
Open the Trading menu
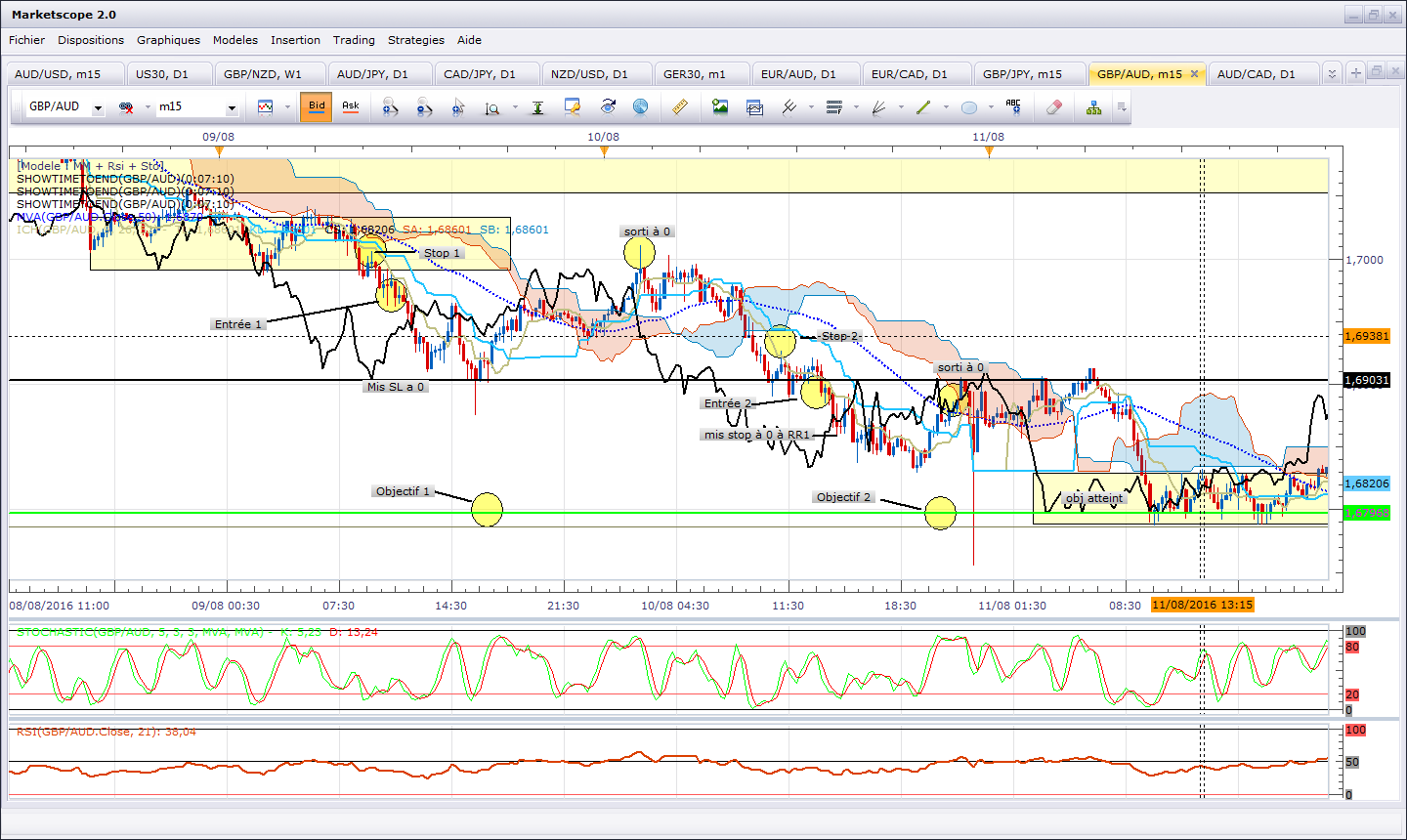(x=354, y=40)
